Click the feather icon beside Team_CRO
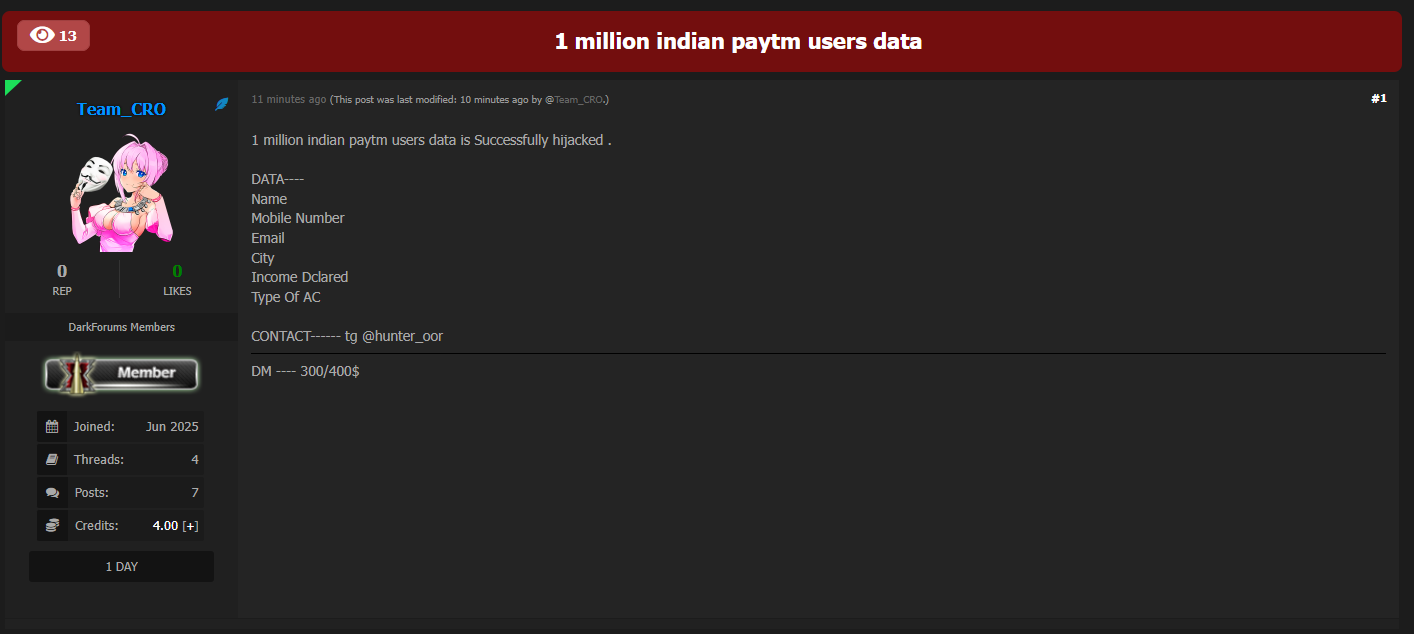The height and width of the screenshot is (634, 1414). (x=222, y=104)
